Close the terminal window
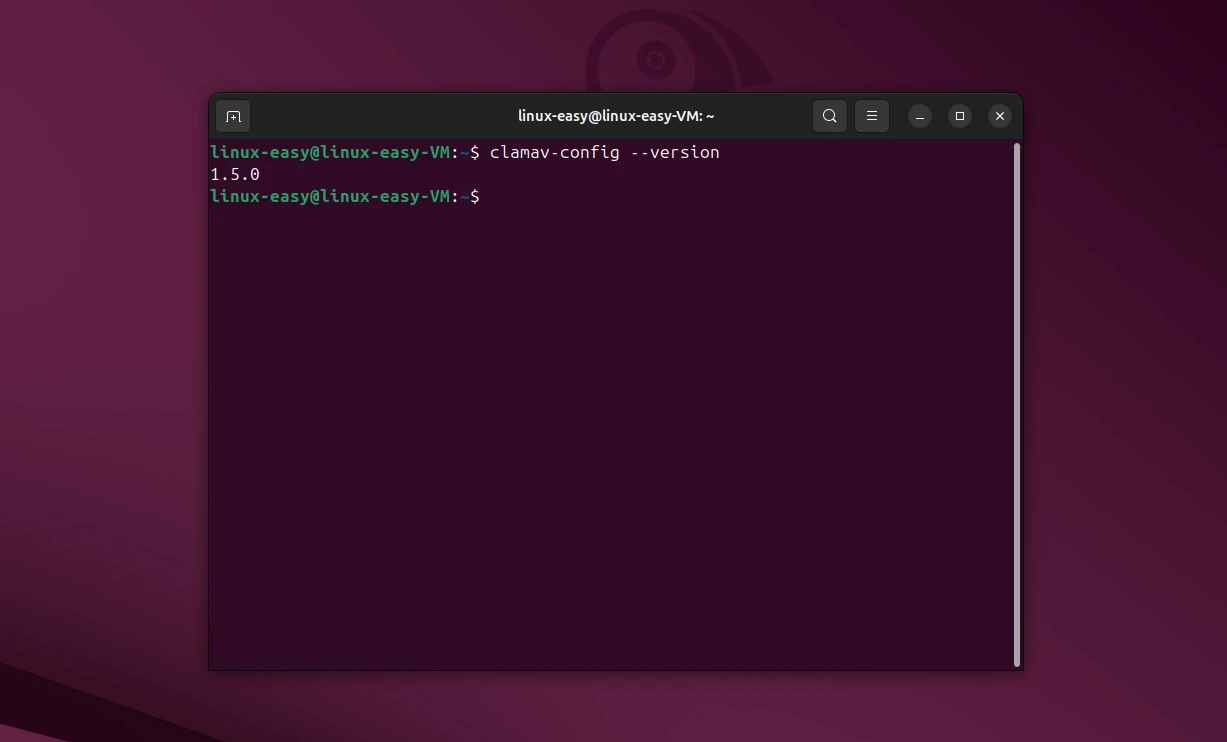 [999, 116]
